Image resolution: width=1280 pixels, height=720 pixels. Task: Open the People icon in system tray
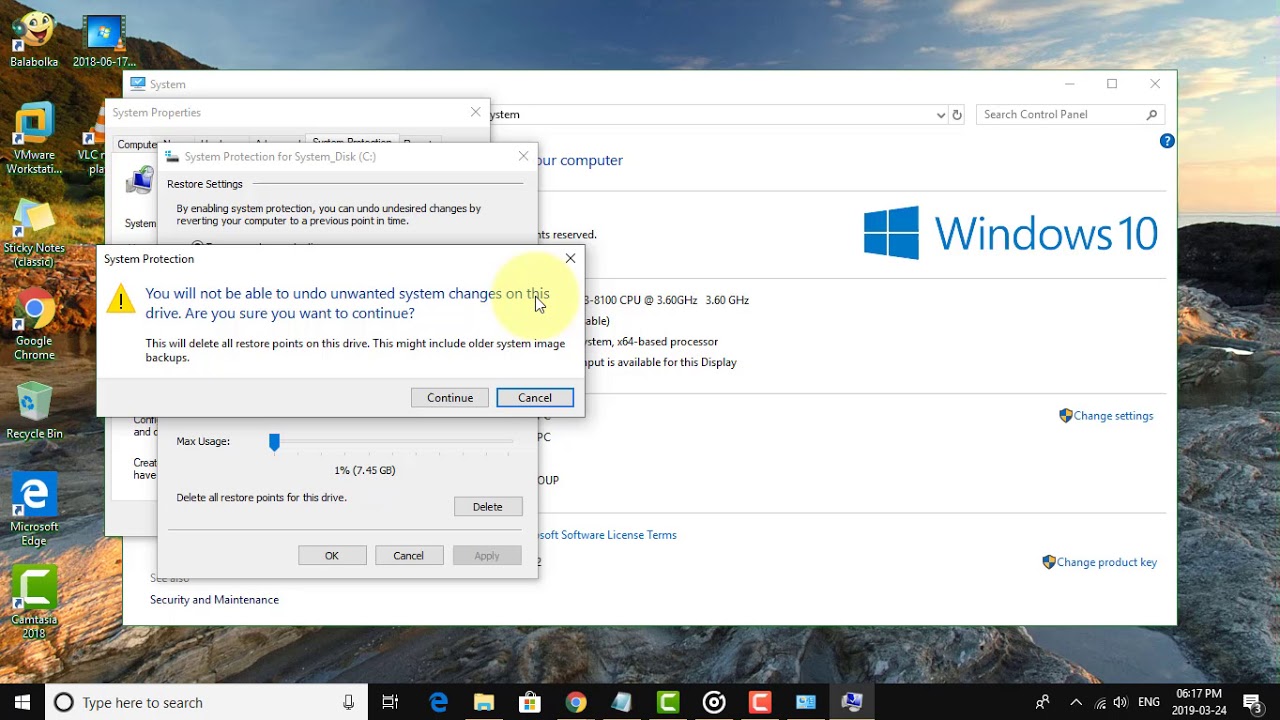[1042, 702]
